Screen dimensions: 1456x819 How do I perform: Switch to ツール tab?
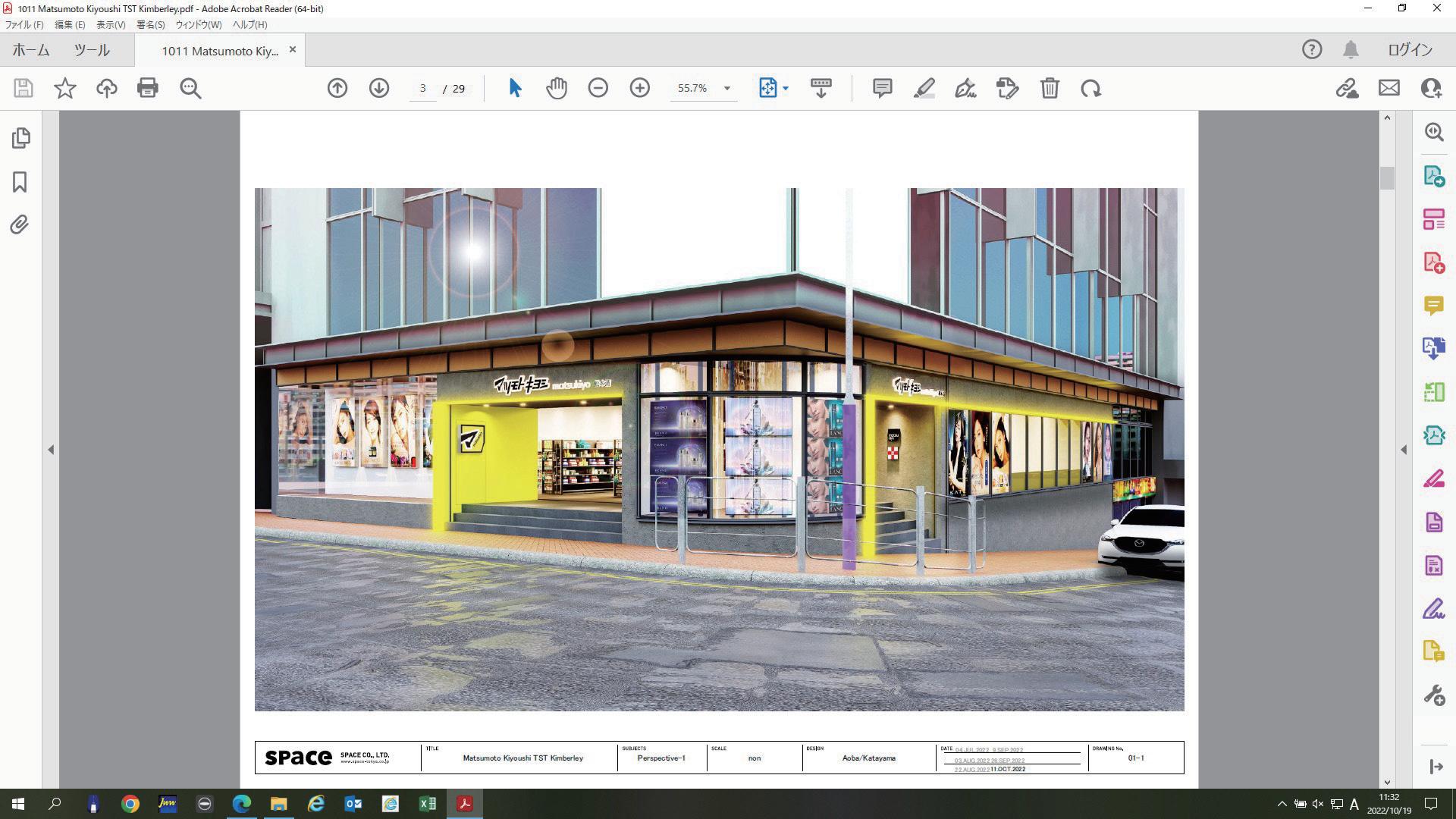92,50
